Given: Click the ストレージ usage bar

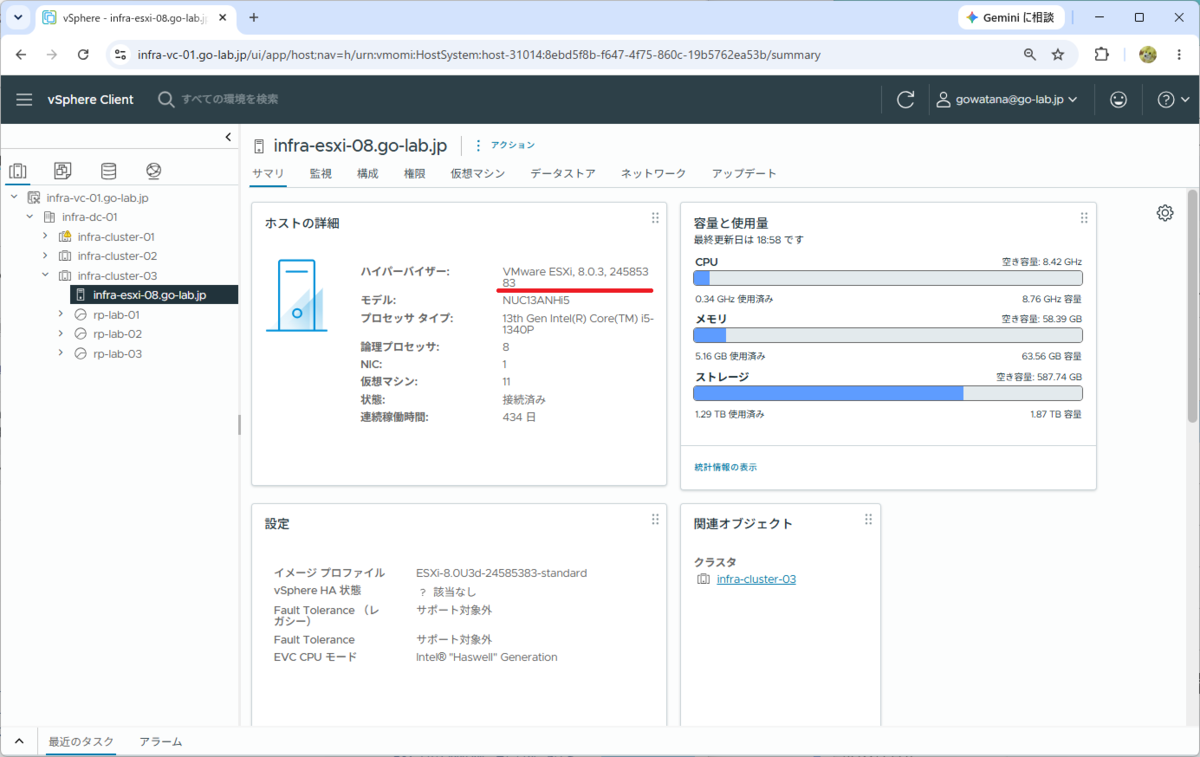Looking at the screenshot, I should pos(888,393).
